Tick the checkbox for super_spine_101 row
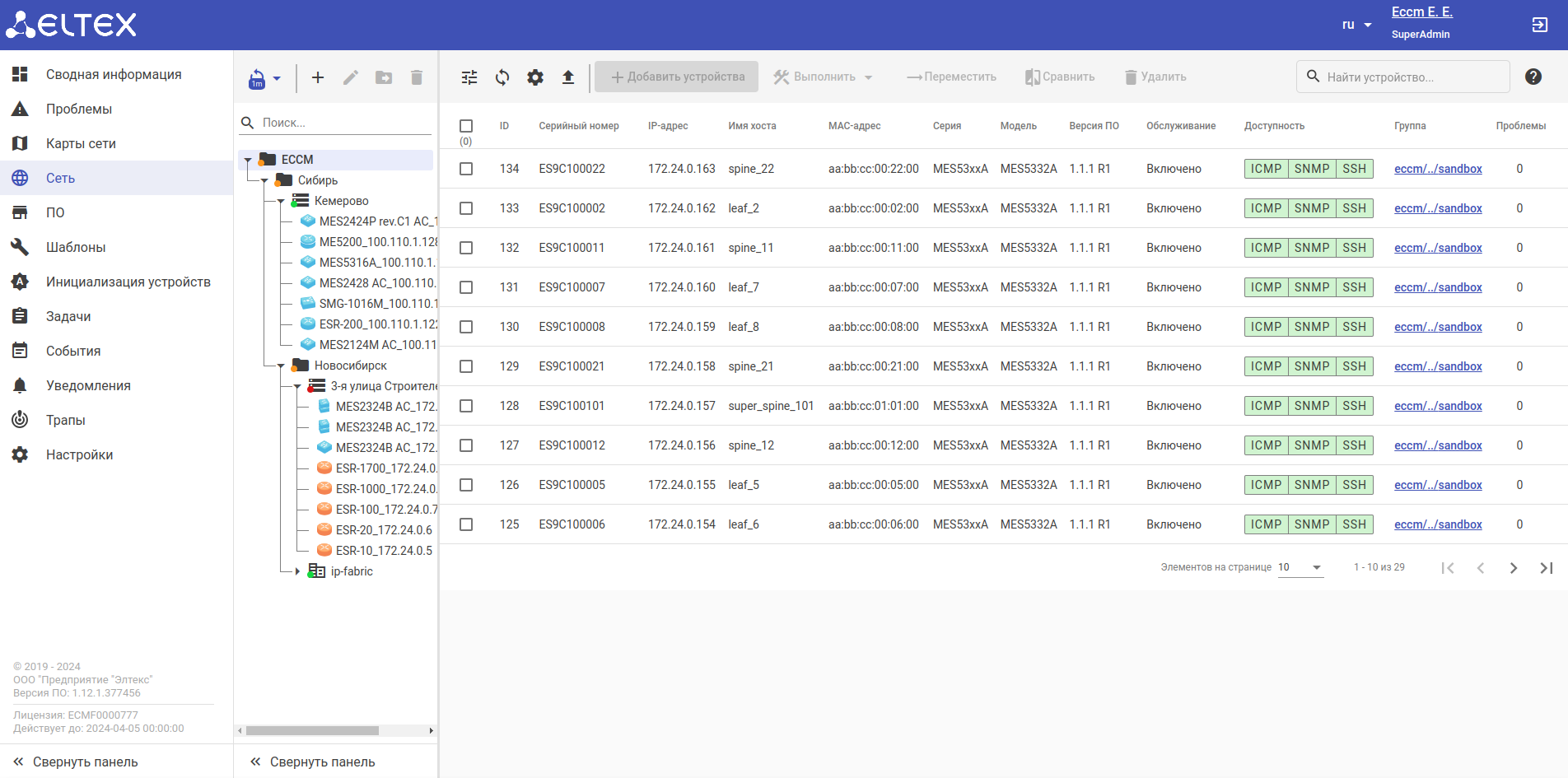Viewport: 1568px width, 778px height. 466,406
